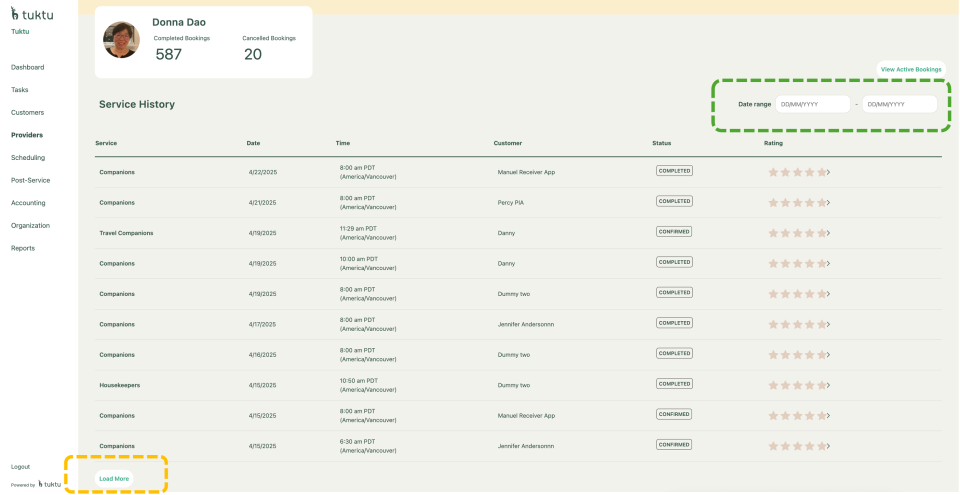The height and width of the screenshot is (495, 960).
Task: Click third rating star in Travel Companions row
Action: coord(797,233)
